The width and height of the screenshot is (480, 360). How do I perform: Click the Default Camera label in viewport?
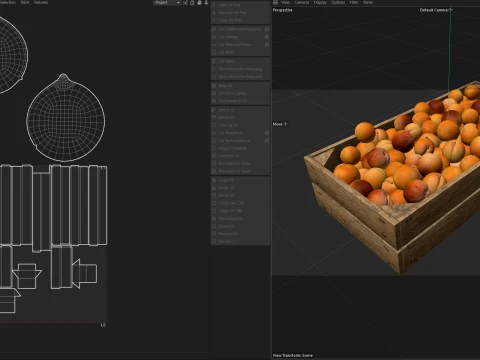tap(434, 10)
